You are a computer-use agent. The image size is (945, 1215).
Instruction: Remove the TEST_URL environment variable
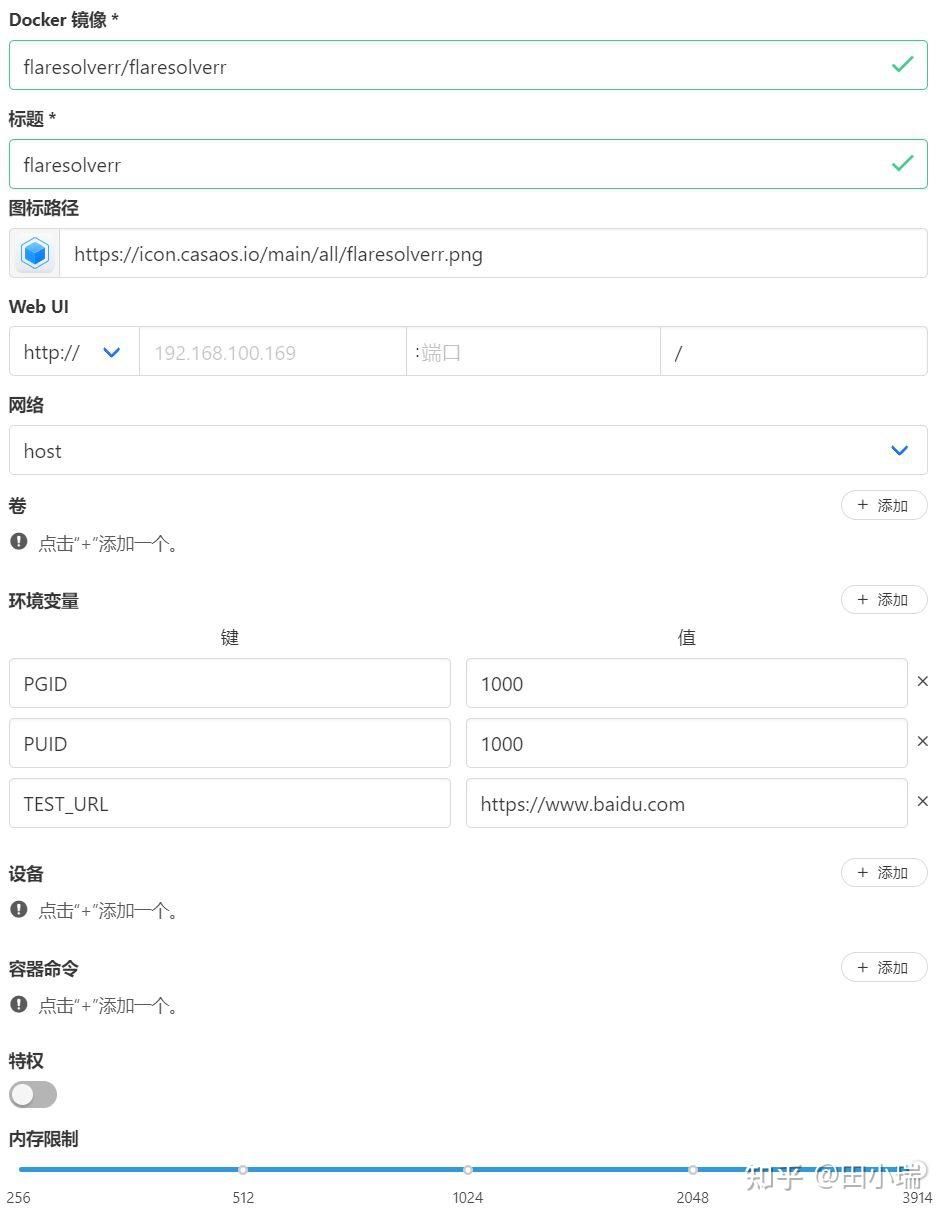(x=921, y=801)
